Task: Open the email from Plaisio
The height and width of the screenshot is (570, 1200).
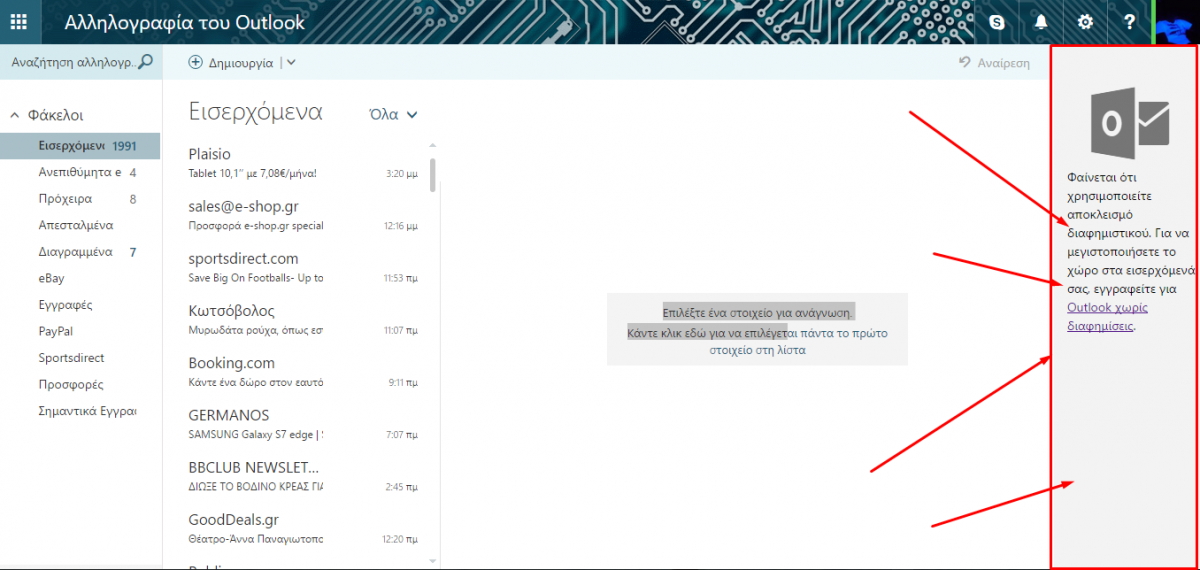Action: pyautogui.click(x=305, y=163)
